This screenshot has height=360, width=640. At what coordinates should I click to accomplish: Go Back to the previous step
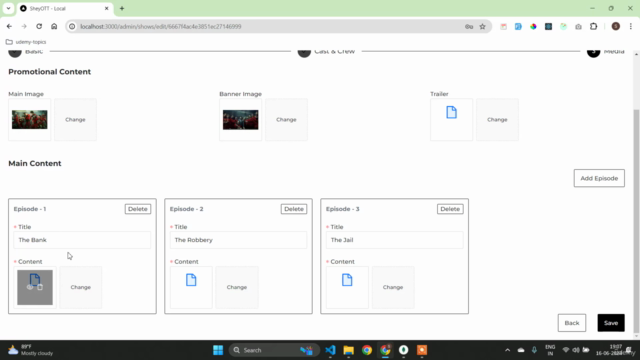(572, 323)
